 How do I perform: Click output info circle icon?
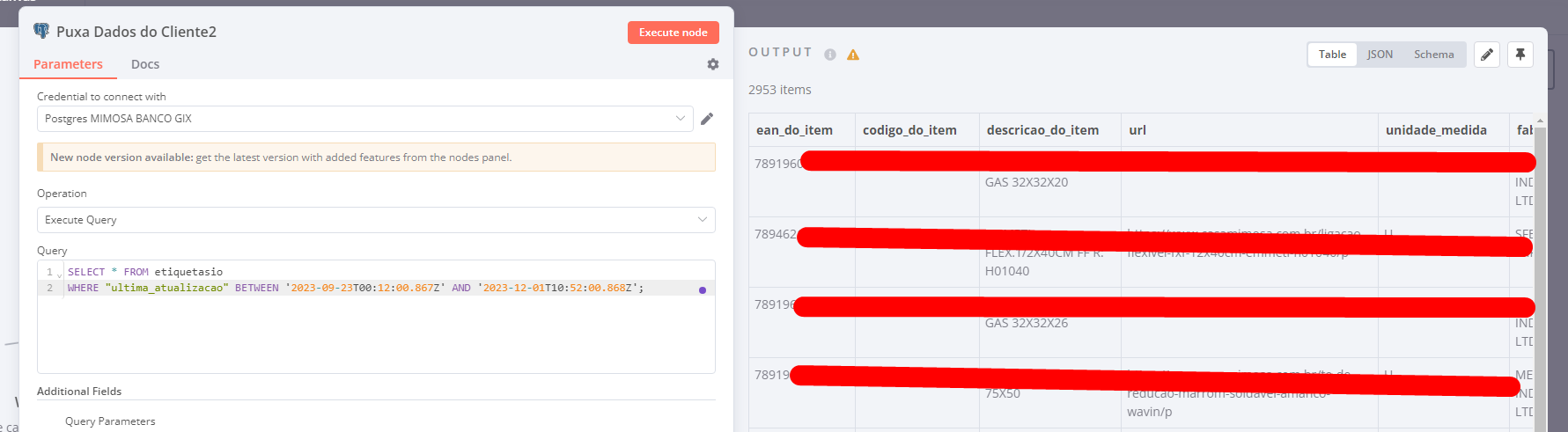[829, 55]
